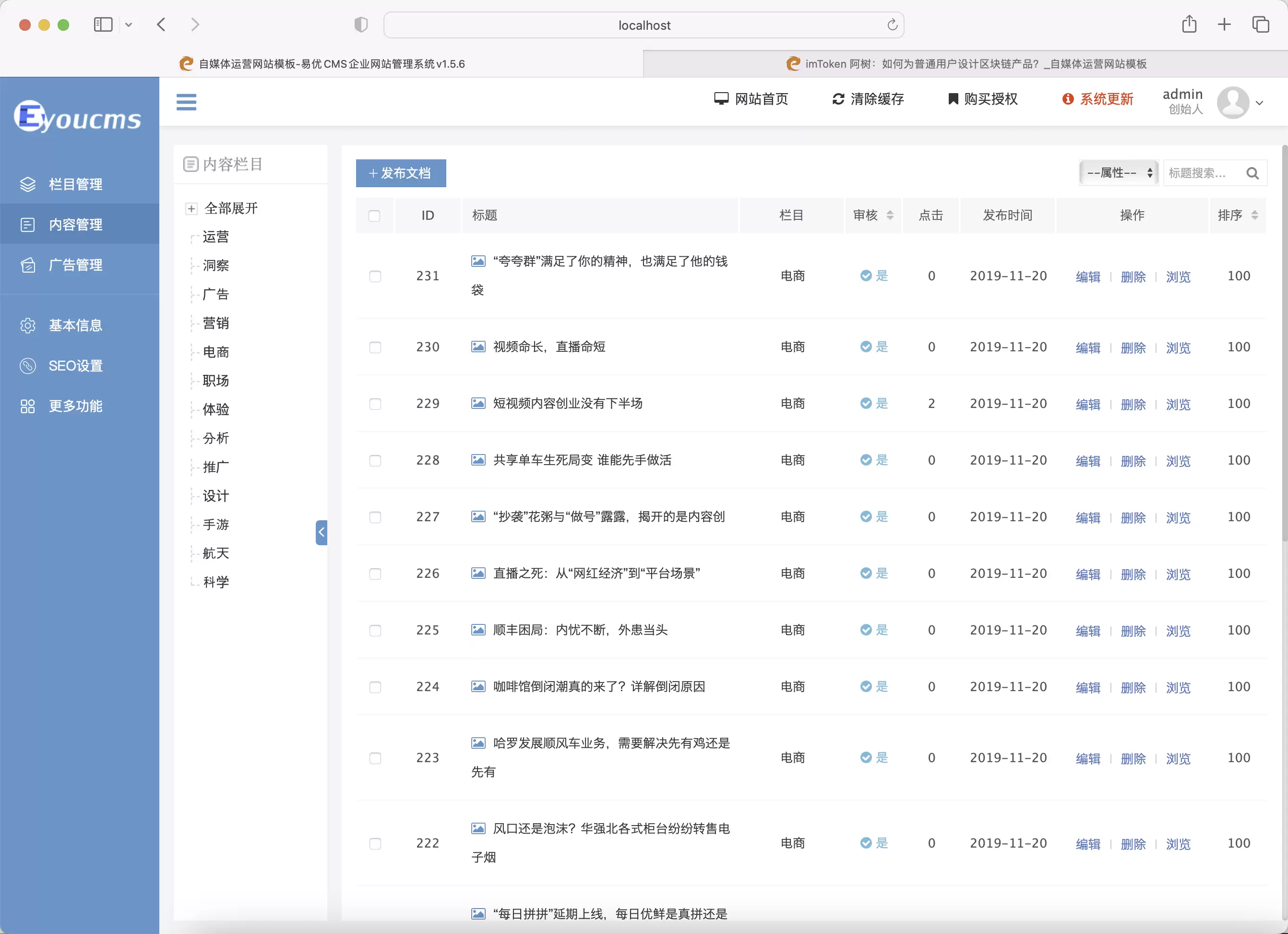Open Safari sidebar options chevron
Image resolution: width=1288 pixels, height=934 pixels.
(x=128, y=24)
